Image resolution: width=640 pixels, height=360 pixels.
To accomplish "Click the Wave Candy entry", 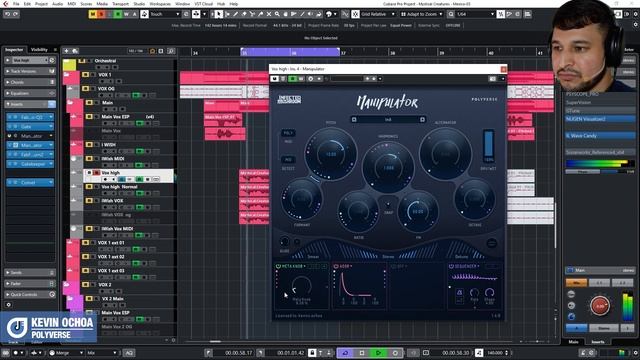I will point(600,136).
